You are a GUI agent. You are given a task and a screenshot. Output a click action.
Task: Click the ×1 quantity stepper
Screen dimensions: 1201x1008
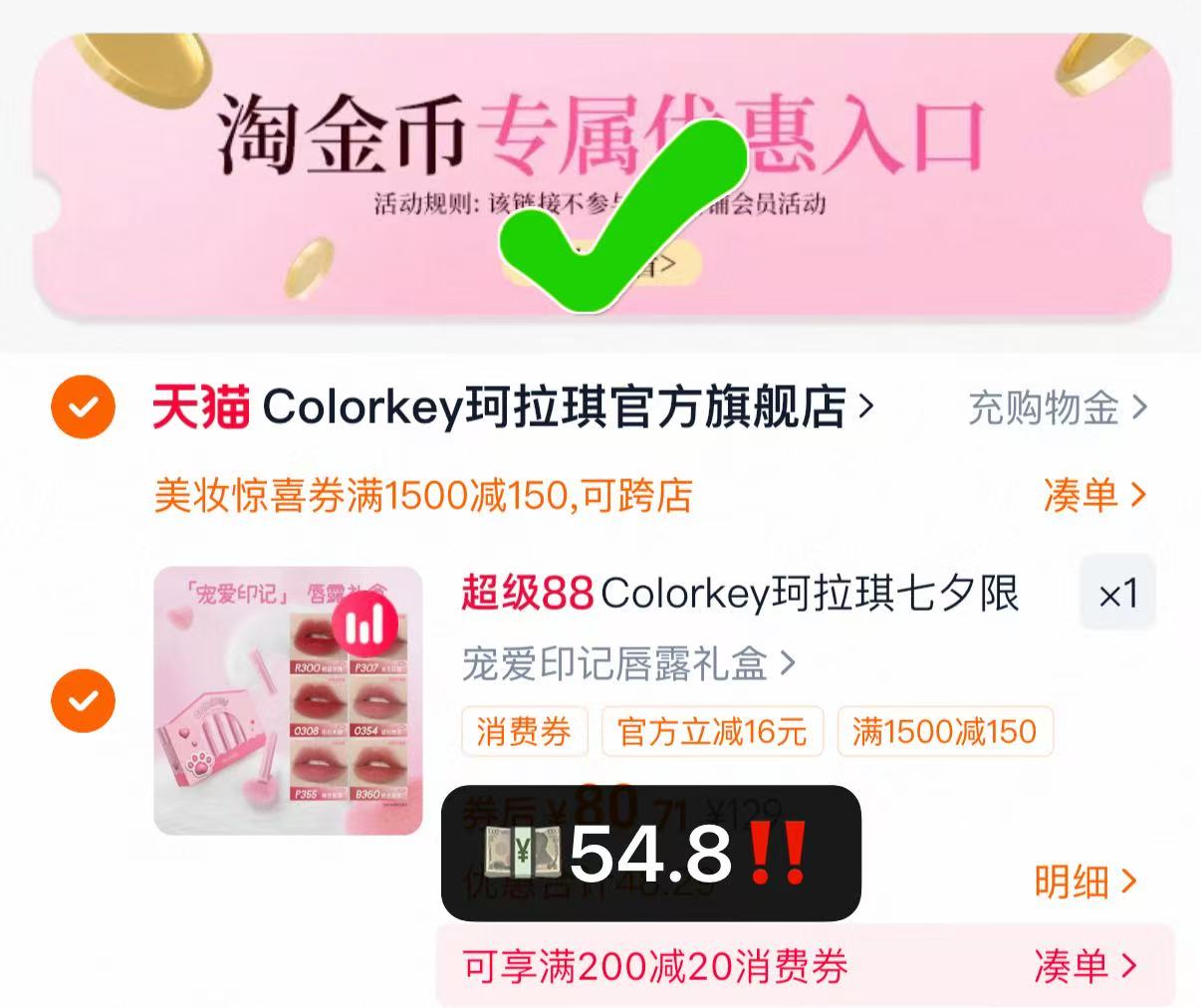[x=1118, y=595]
